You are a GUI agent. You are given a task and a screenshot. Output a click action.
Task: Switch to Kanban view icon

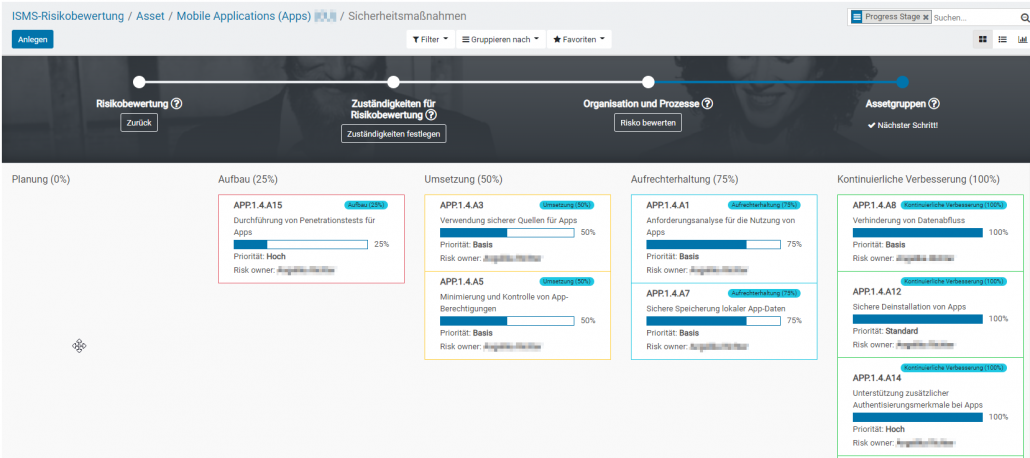coord(983,39)
